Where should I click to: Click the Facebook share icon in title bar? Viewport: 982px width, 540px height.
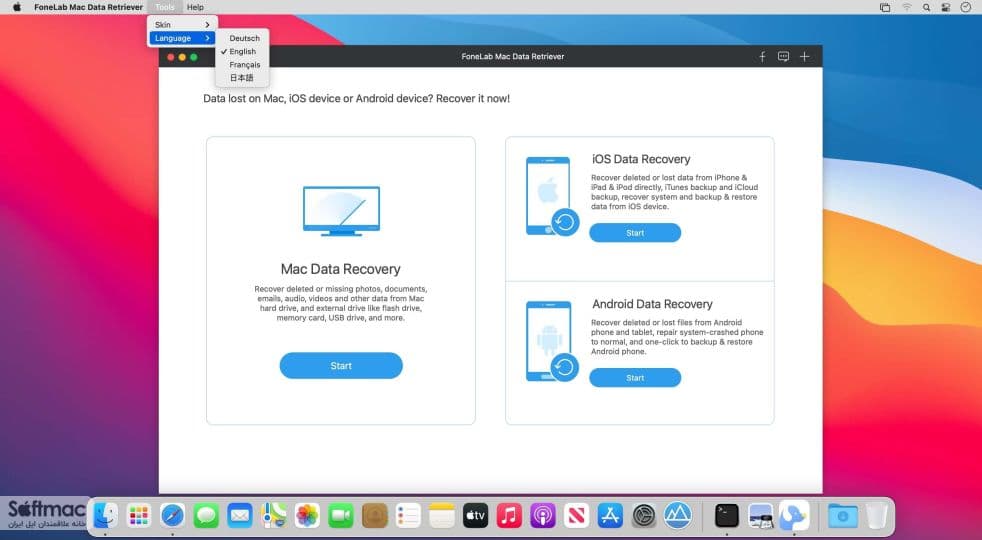(x=762, y=56)
